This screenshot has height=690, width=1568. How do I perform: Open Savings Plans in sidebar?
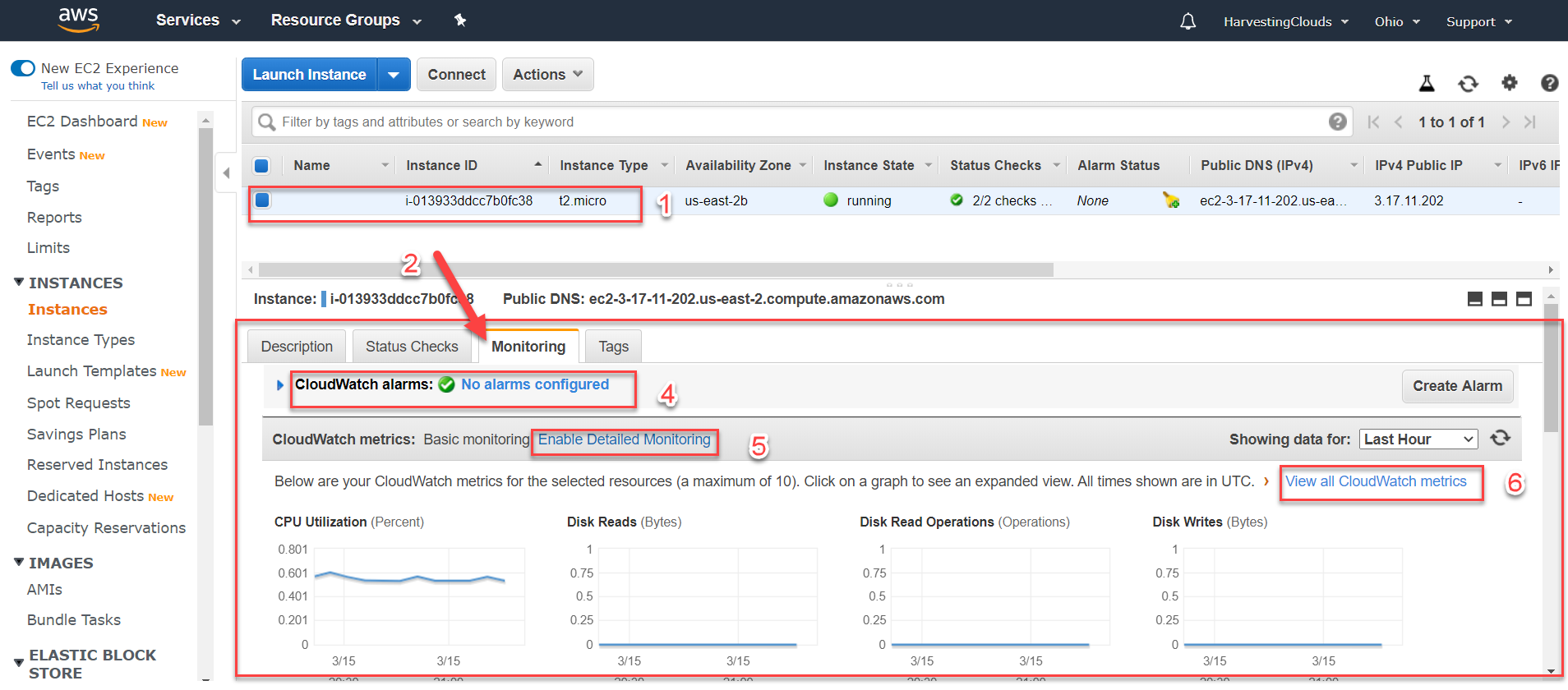pyautogui.click(x=76, y=435)
